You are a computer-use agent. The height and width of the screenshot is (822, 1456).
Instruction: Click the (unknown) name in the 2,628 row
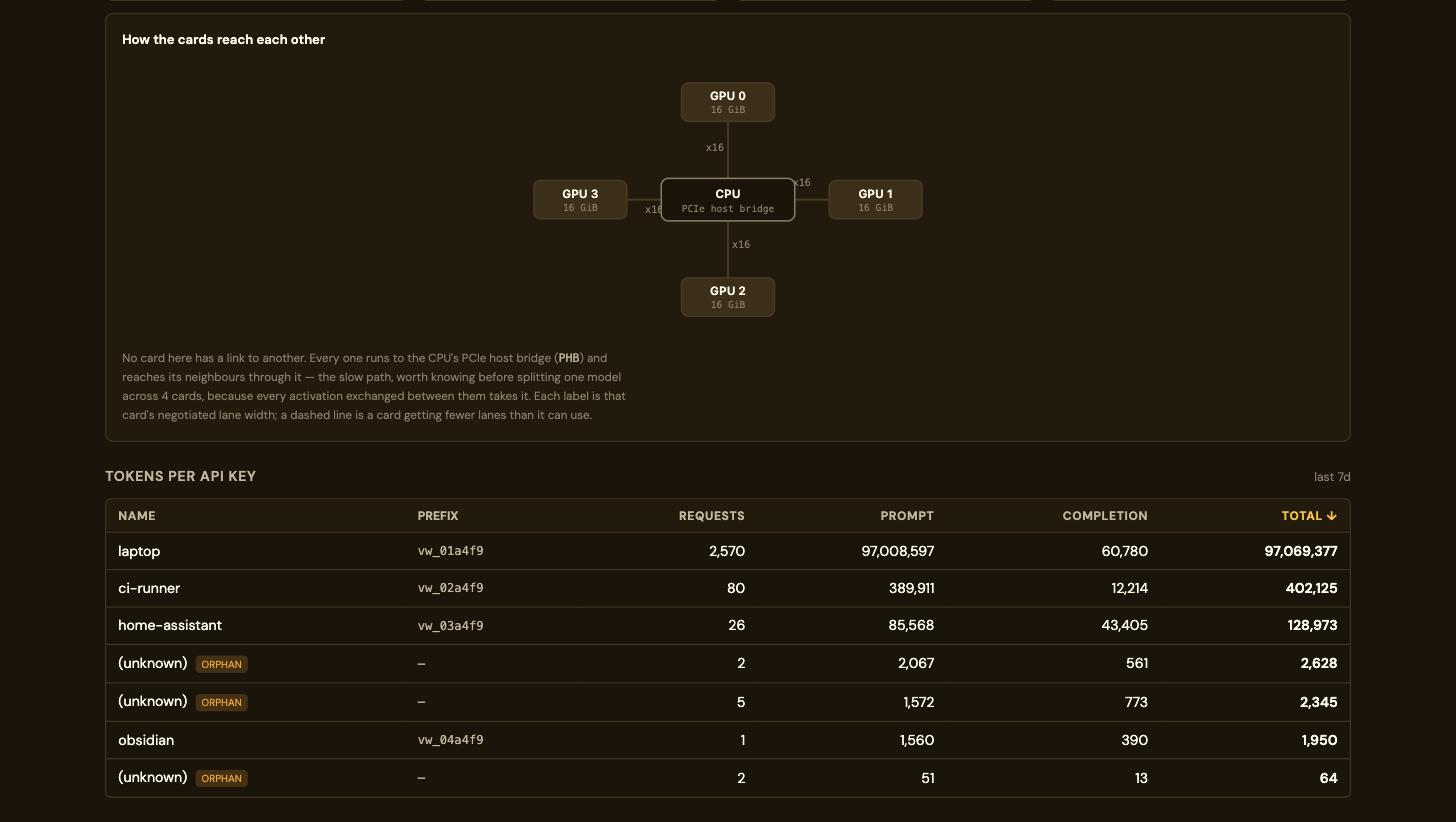153,663
